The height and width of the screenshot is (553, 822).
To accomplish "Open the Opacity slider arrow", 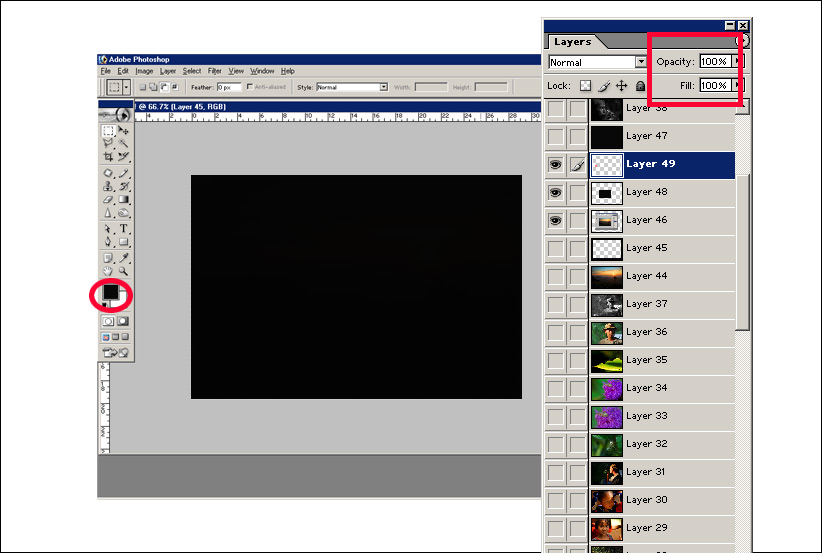I will coord(738,62).
